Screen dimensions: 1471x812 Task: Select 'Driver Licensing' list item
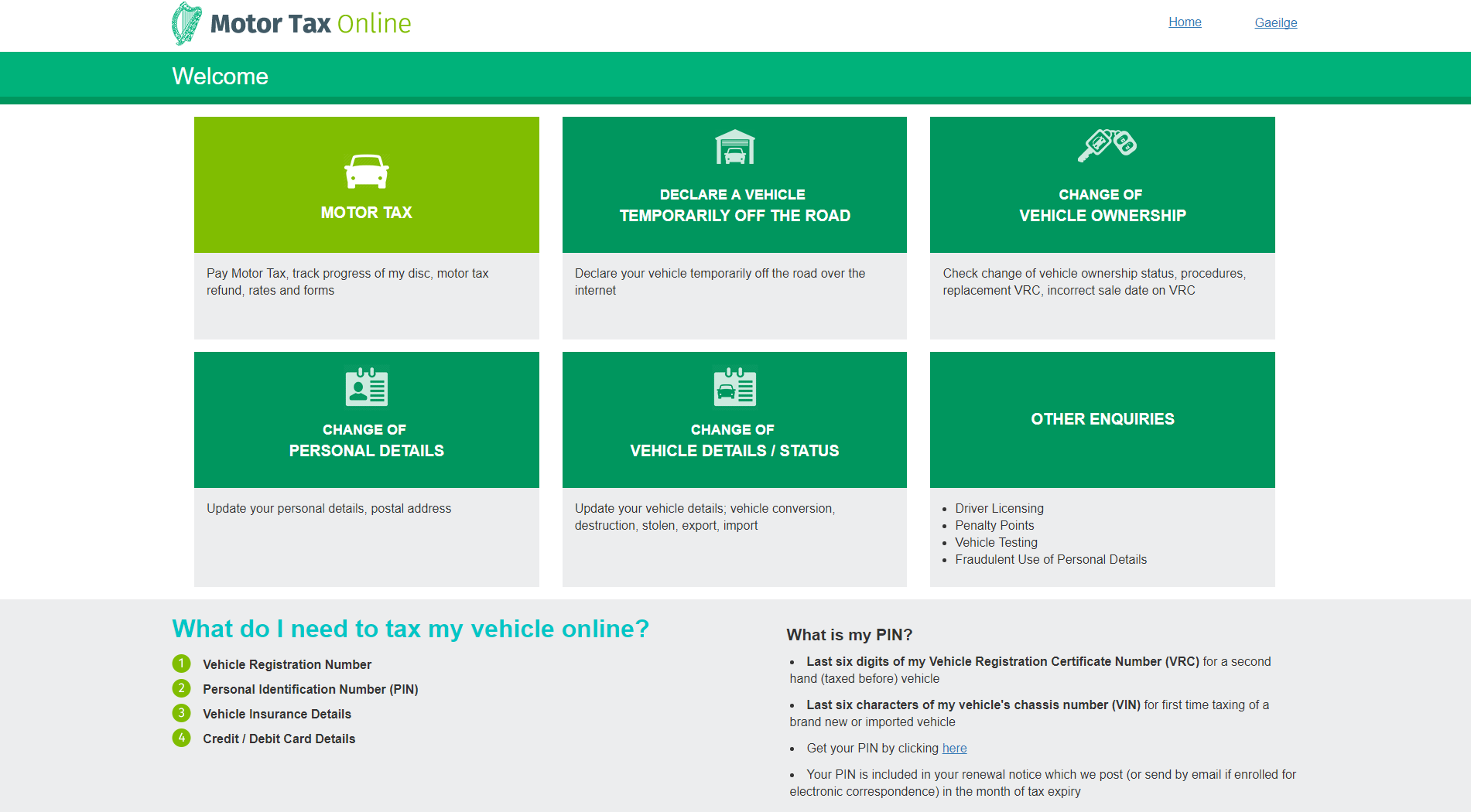(x=999, y=508)
